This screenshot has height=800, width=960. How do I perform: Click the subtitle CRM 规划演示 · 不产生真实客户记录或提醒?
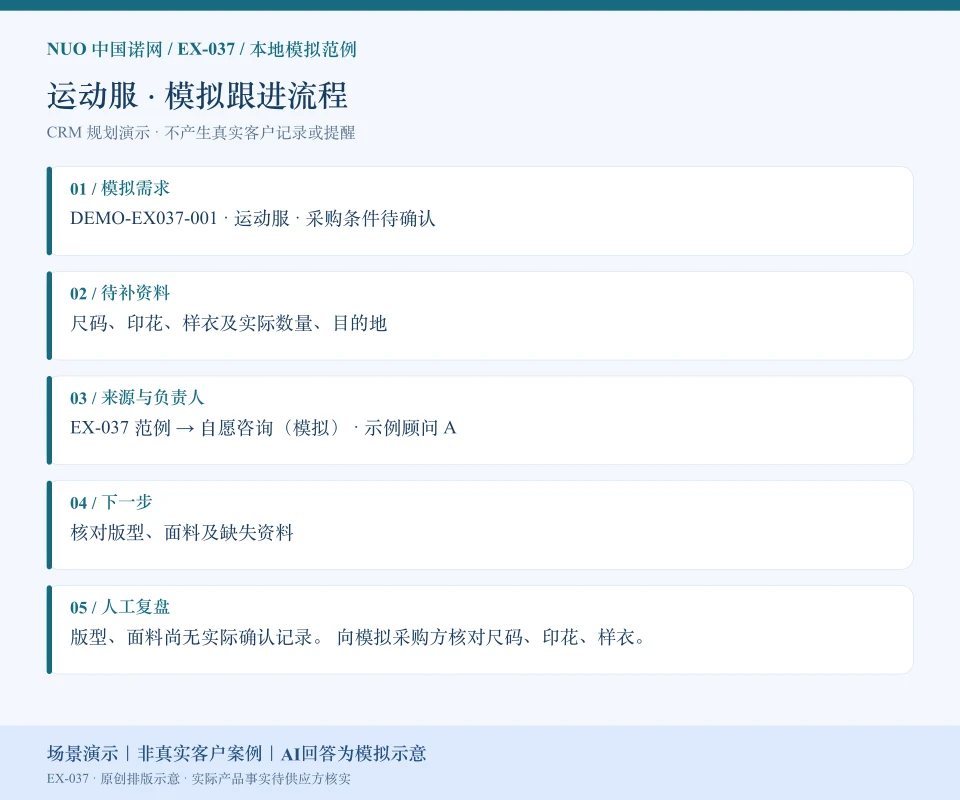(x=201, y=133)
